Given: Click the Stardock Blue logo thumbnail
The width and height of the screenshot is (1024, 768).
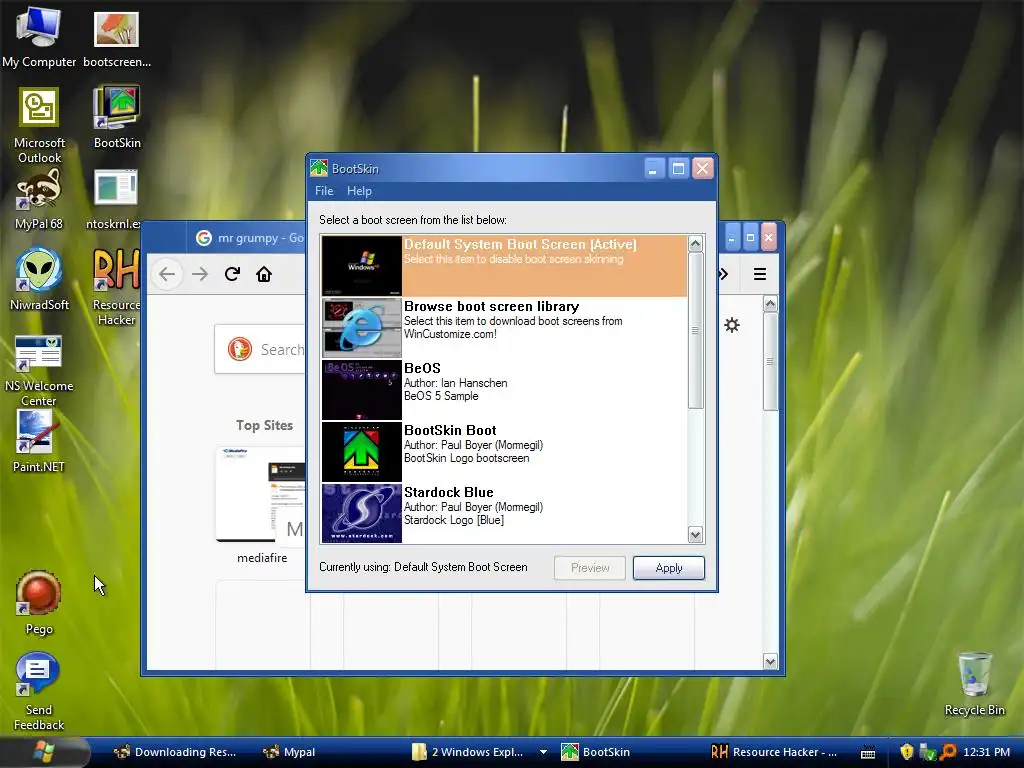Looking at the screenshot, I should tap(362, 513).
